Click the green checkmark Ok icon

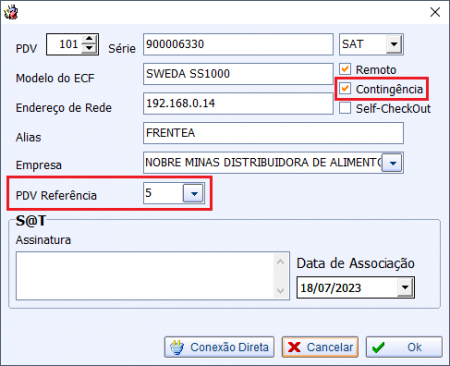tap(379, 348)
